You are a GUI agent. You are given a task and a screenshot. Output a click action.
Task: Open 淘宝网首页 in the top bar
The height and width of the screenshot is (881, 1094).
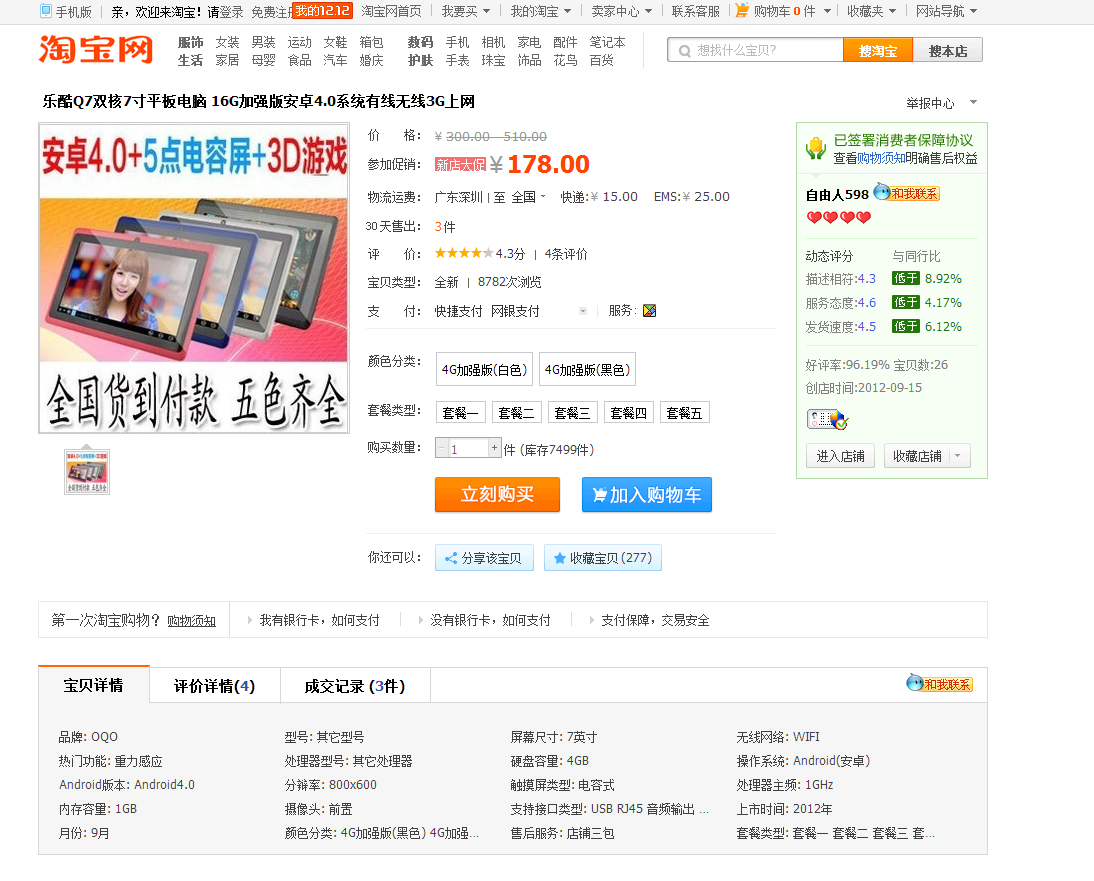coord(391,11)
